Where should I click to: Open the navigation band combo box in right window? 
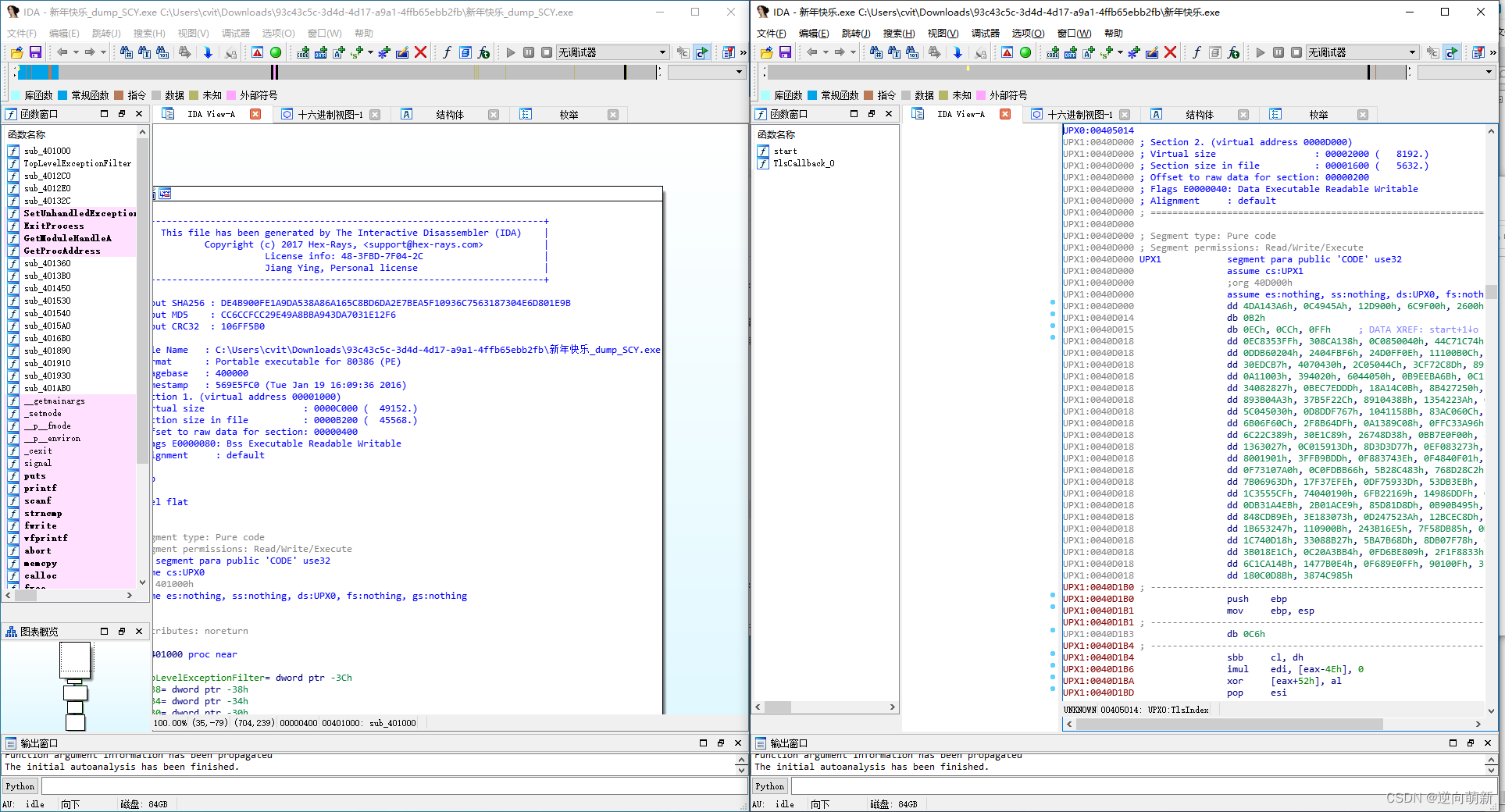[x=1456, y=72]
